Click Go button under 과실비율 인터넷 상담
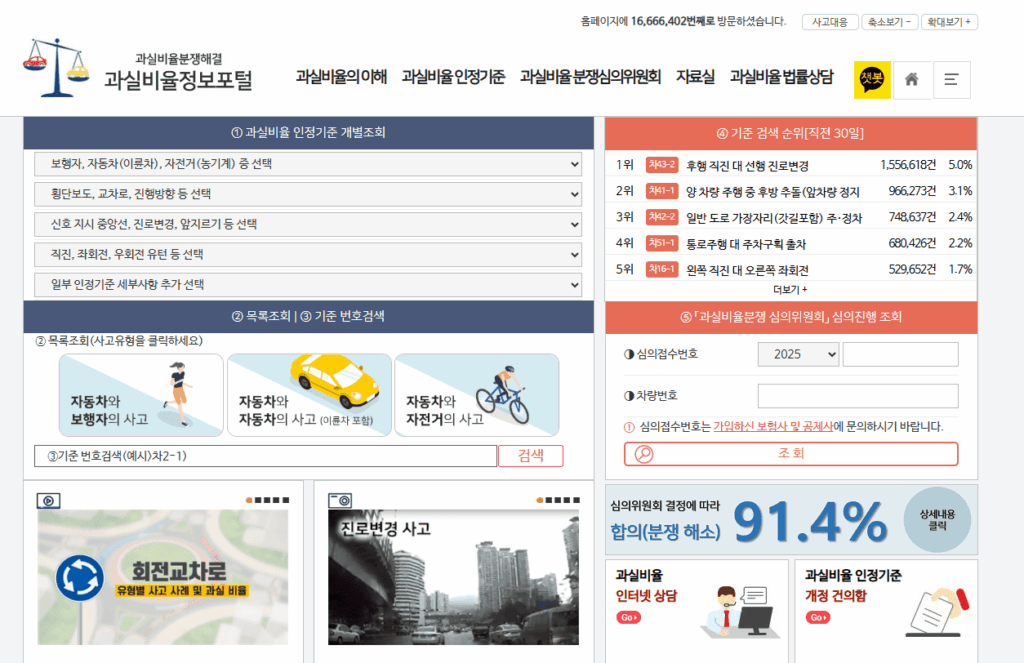The height and width of the screenshot is (663, 1024). pos(628,617)
